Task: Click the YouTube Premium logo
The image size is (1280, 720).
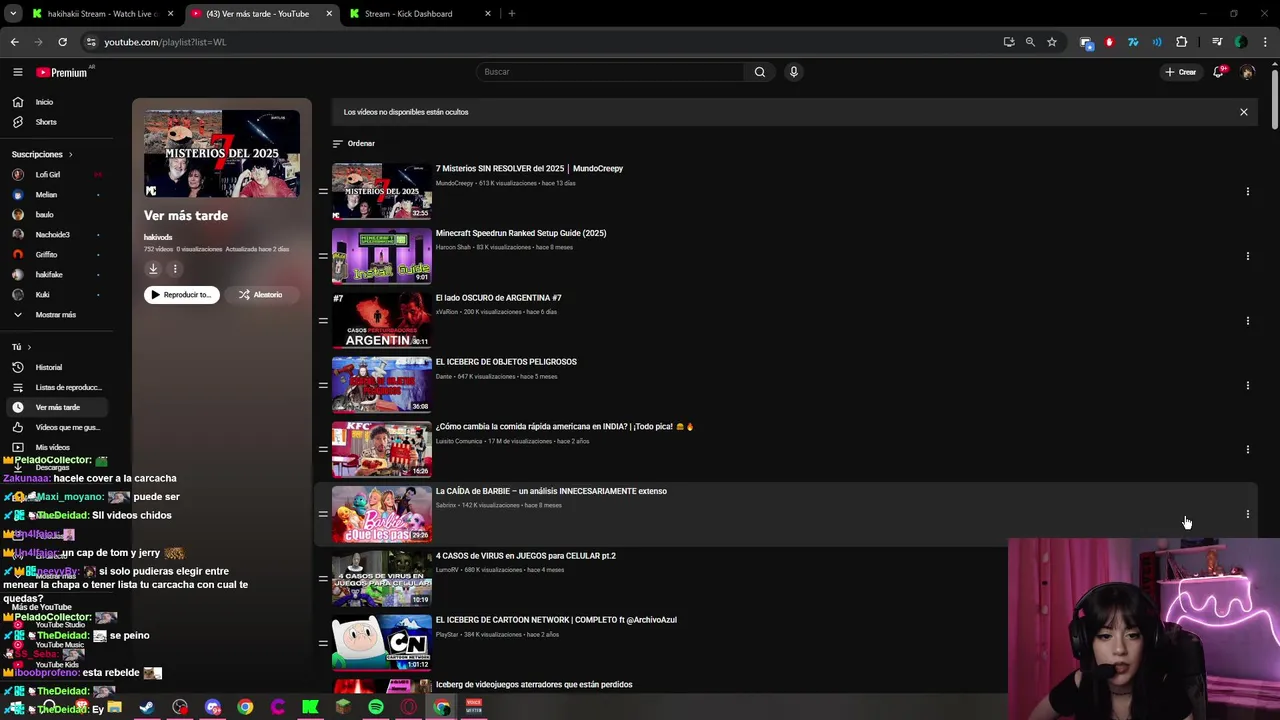Action: pos(62,72)
